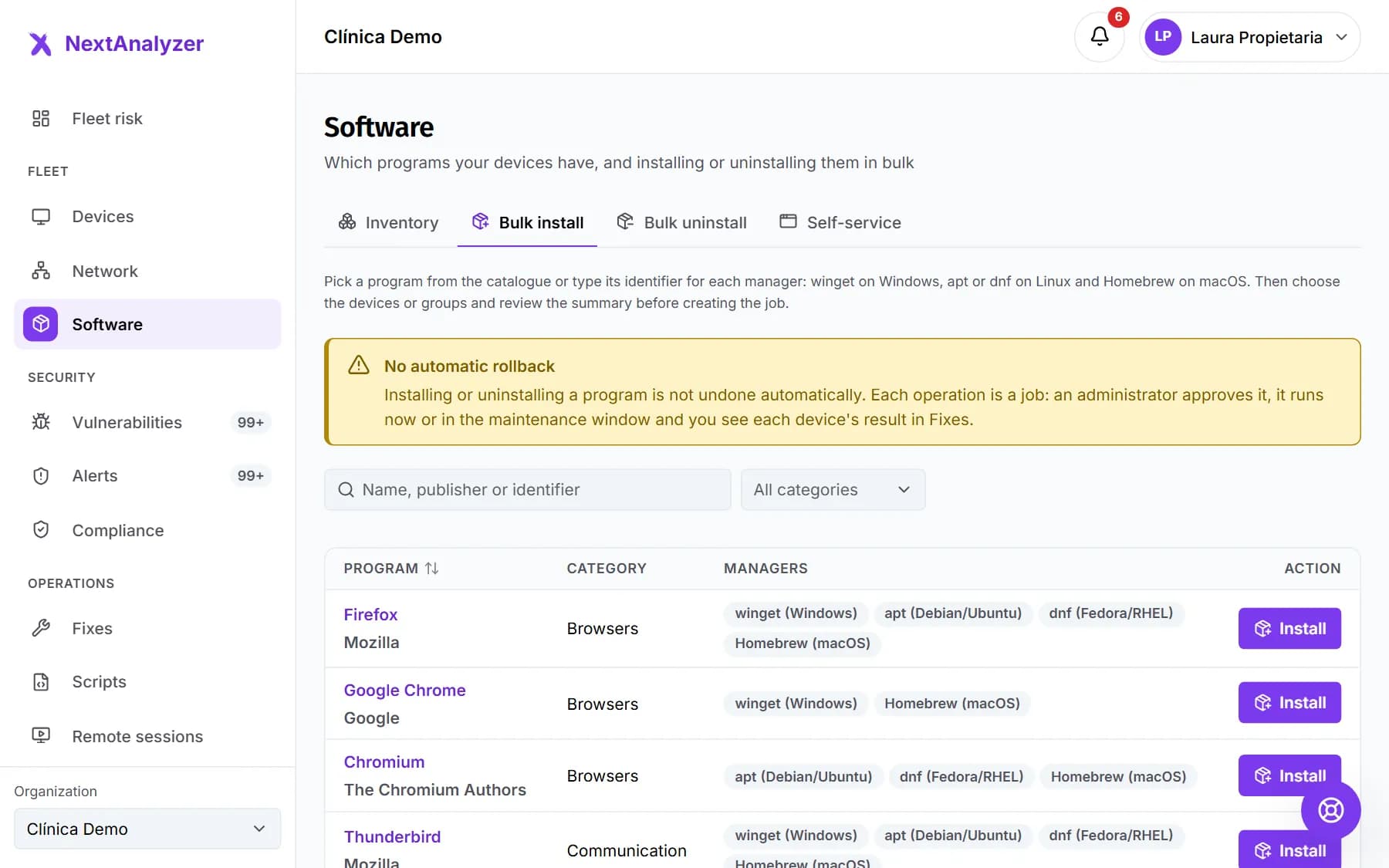
Task: Open Remote sessions in sidebar
Action: pyautogui.click(x=147, y=736)
